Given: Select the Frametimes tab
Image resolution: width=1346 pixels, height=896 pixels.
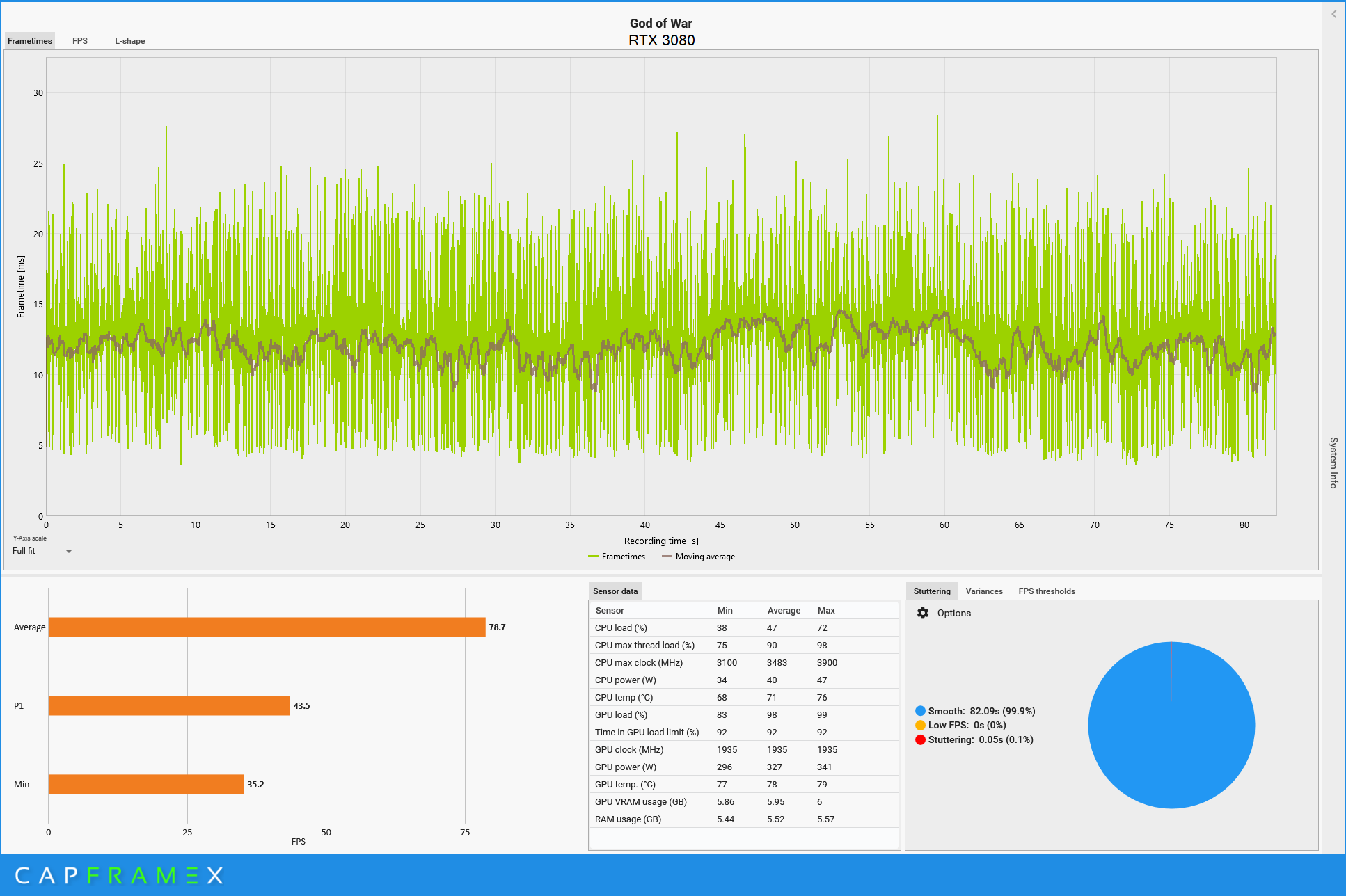Looking at the screenshot, I should click(x=30, y=41).
